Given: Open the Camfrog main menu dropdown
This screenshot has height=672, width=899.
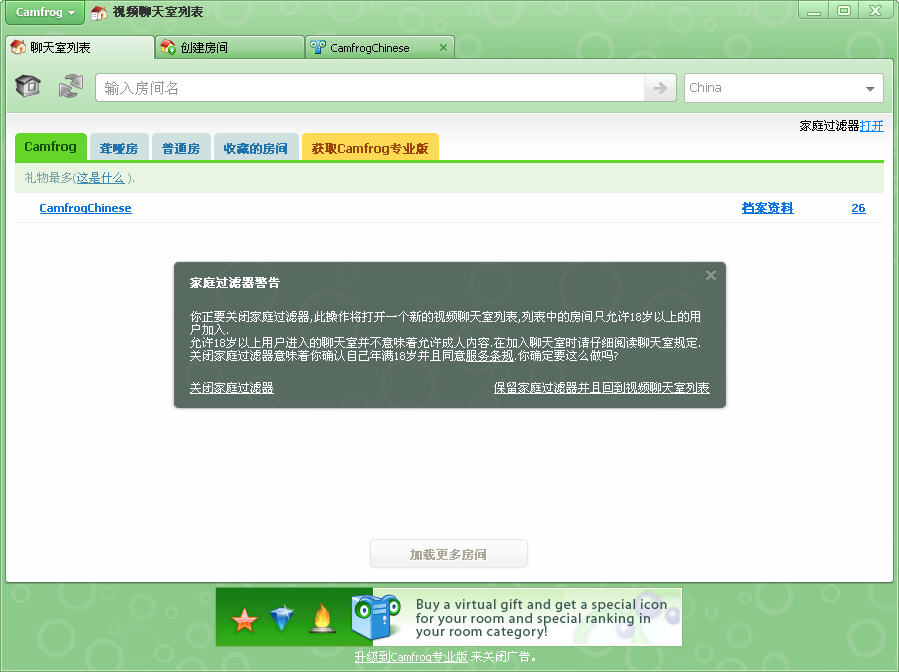Looking at the screenshot, I should click(x=45, y=12).
